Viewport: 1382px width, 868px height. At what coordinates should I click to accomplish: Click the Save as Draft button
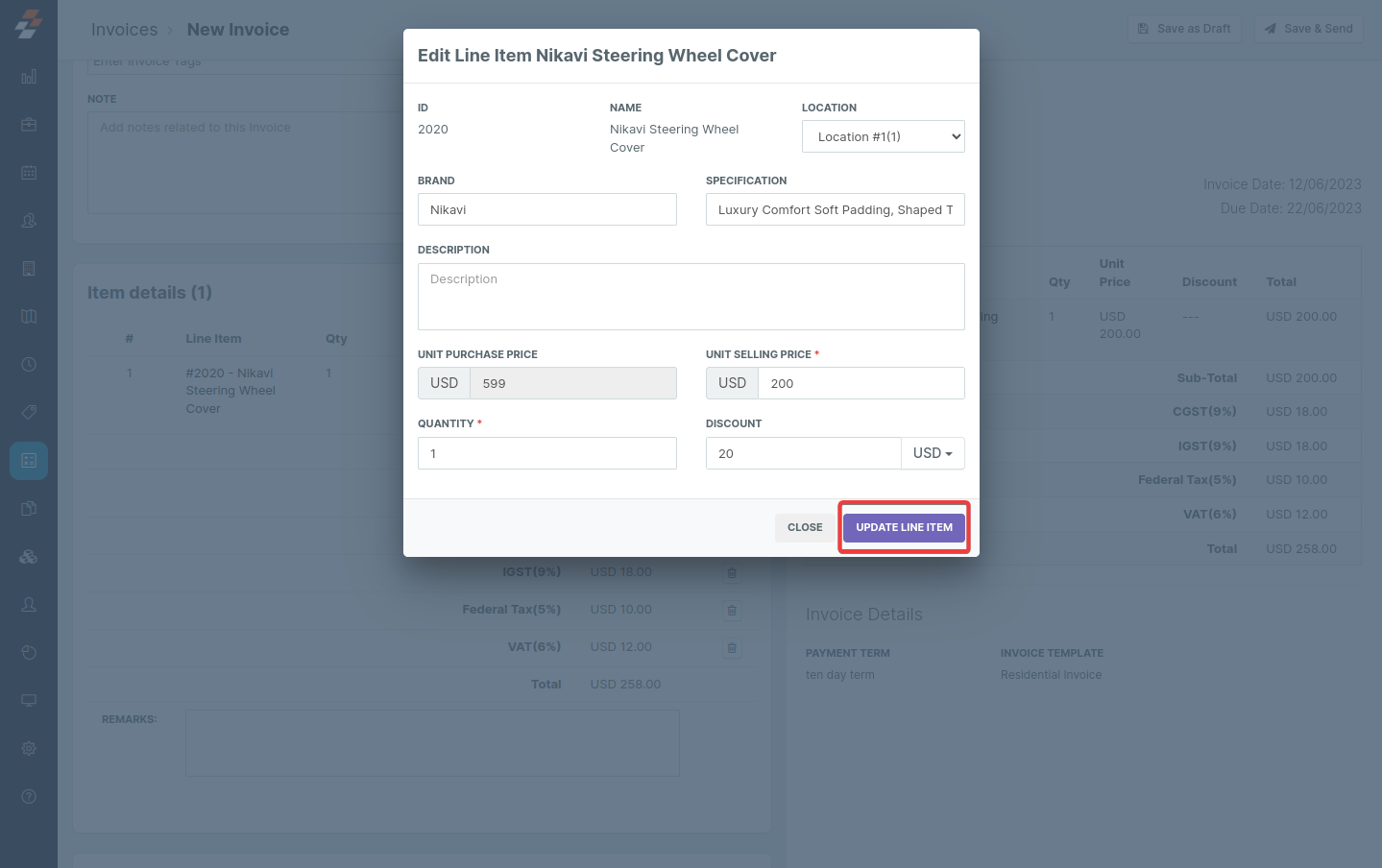point(1184,29)
